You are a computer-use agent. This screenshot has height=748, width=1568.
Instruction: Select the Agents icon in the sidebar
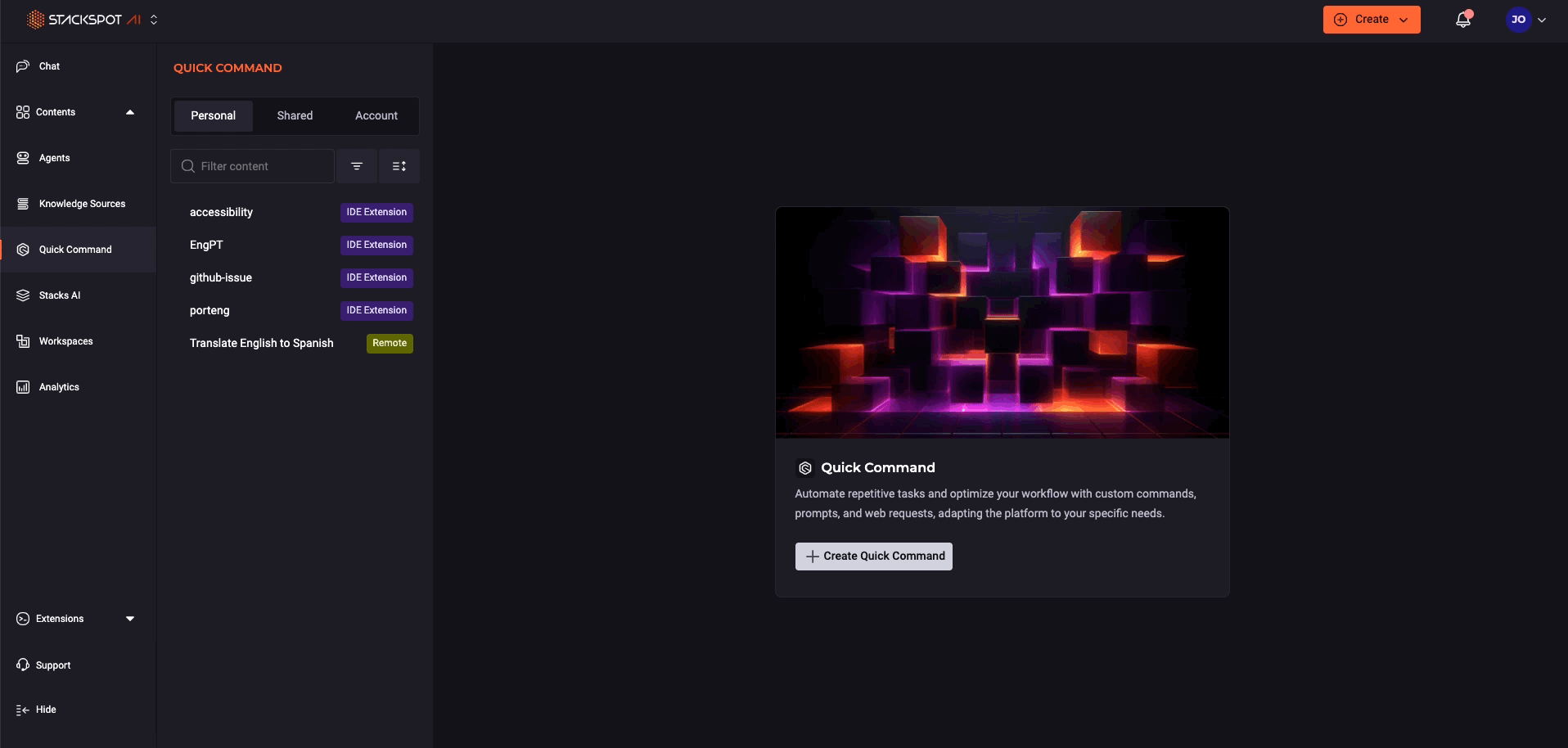22,158
